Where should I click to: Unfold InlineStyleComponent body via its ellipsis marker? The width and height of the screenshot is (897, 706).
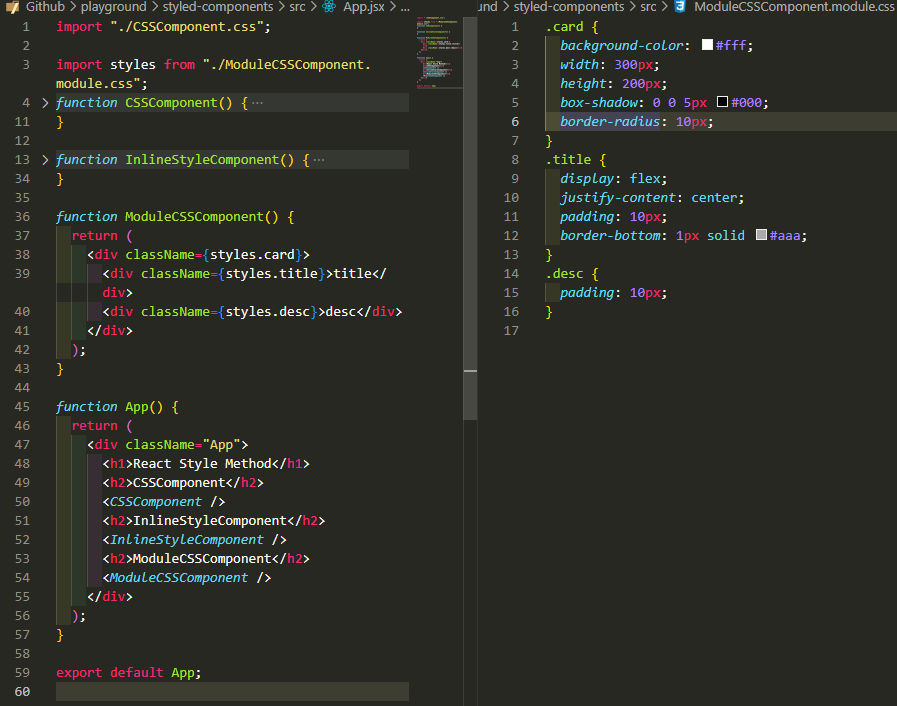[x=319, y=160]
